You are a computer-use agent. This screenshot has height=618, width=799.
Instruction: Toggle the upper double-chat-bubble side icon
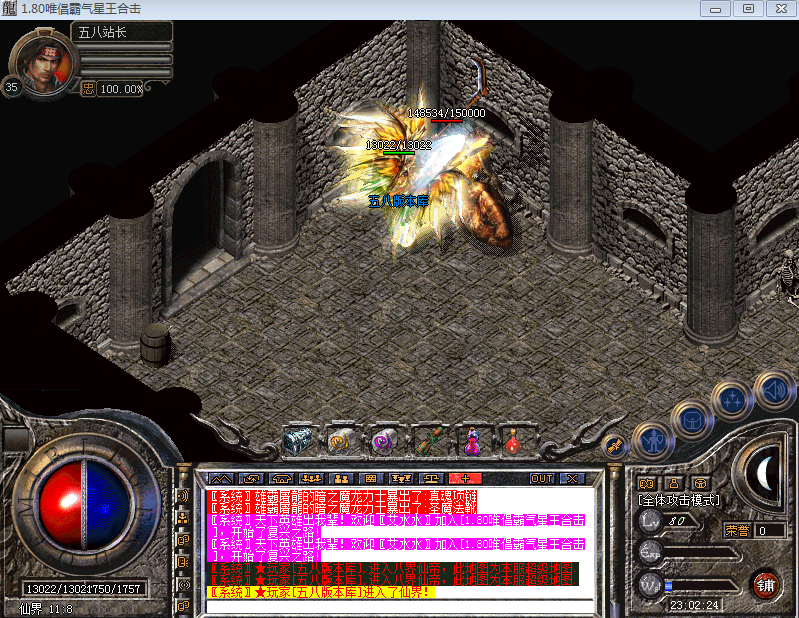tap(183, 540)
